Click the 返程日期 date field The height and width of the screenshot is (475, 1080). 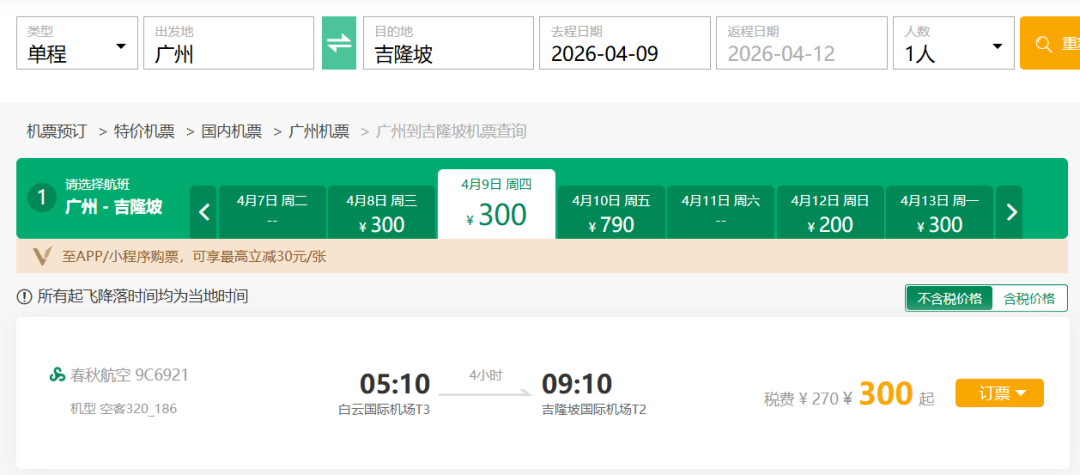pos(802,43)
